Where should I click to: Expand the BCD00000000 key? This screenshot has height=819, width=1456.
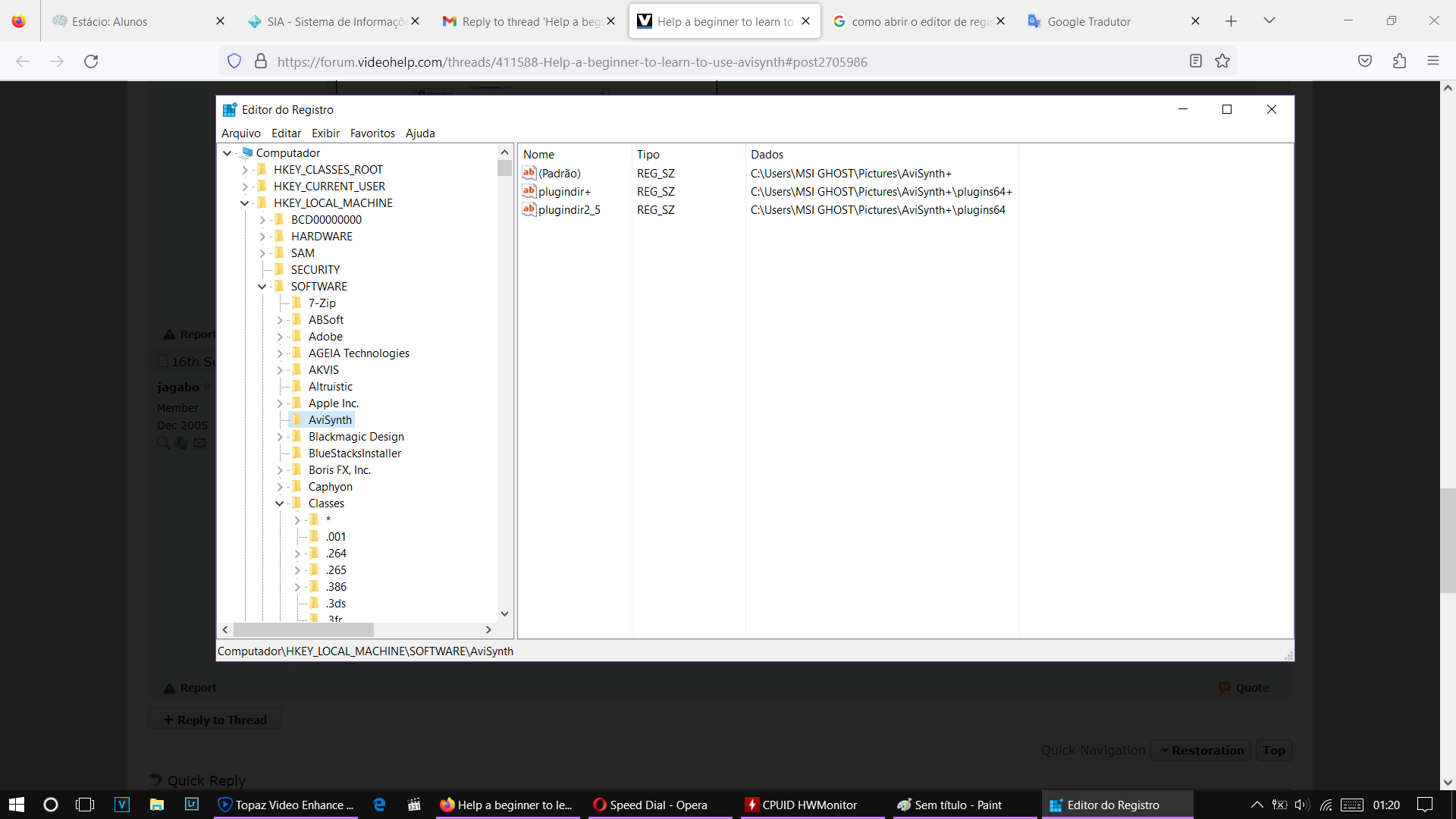262,220
